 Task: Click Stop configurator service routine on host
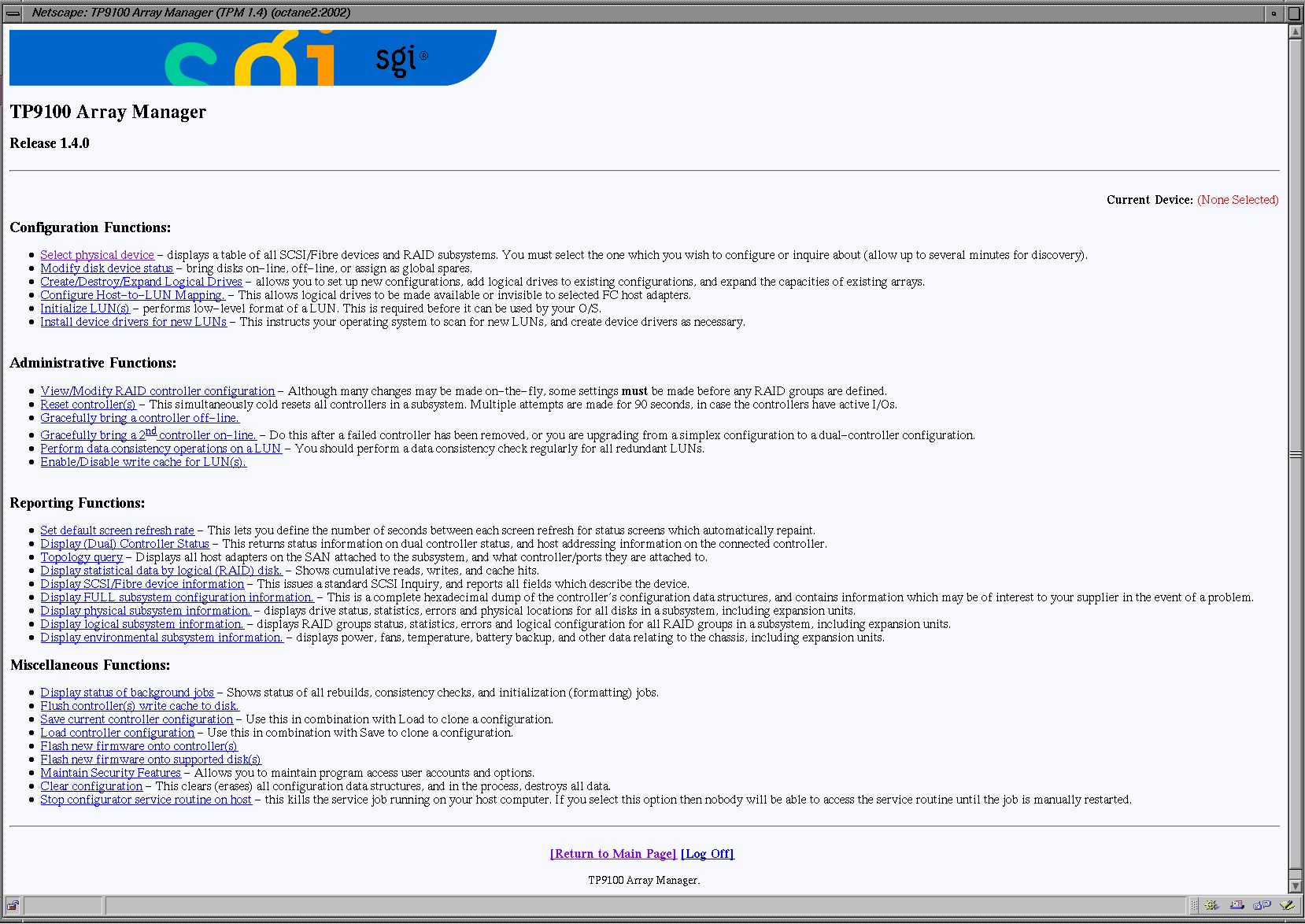tap(146, 800)
